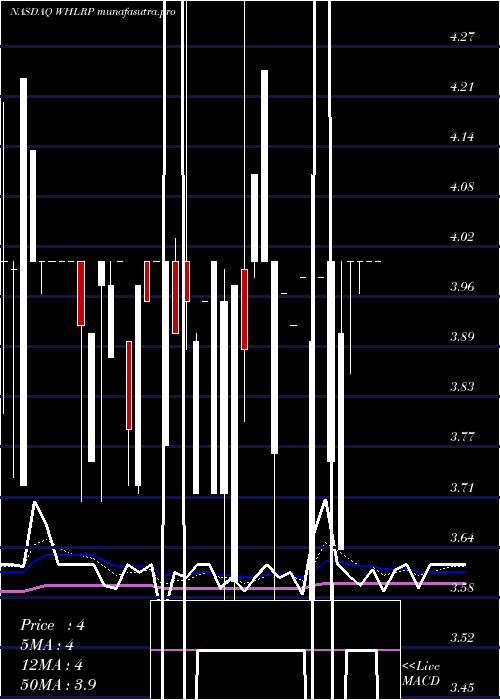Click the 3.77 price axis label
The image size is (500, 700).
coord(462,437)
